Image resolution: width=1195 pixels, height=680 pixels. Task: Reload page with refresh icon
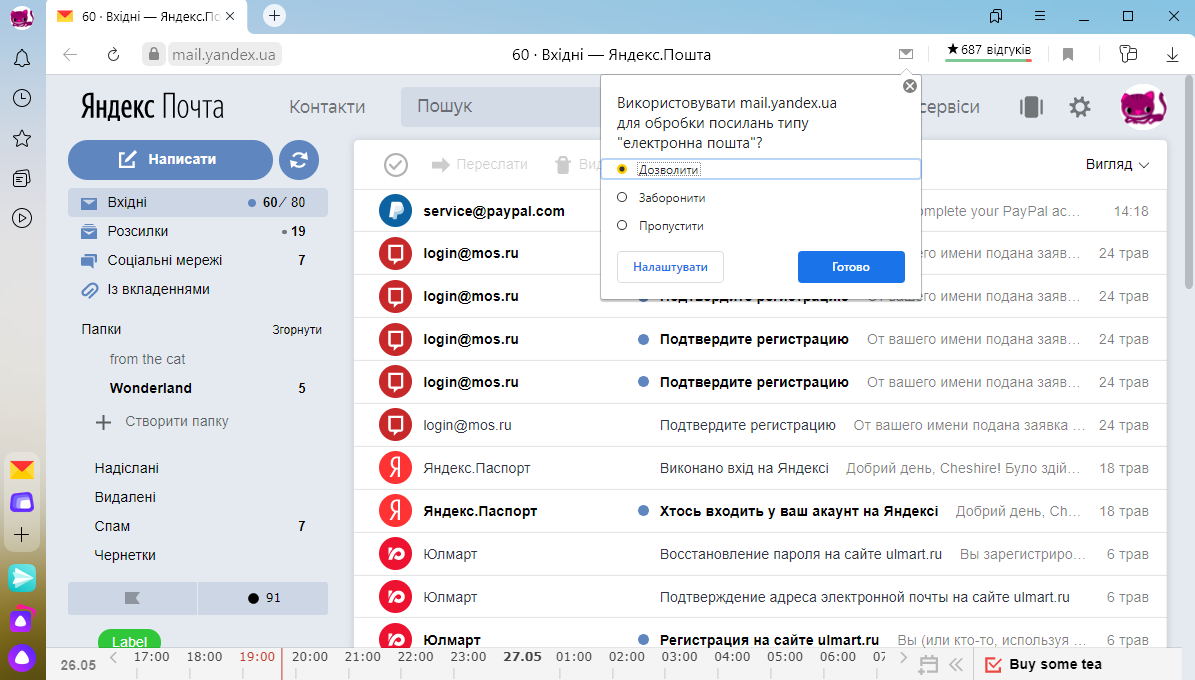point(114,54)
